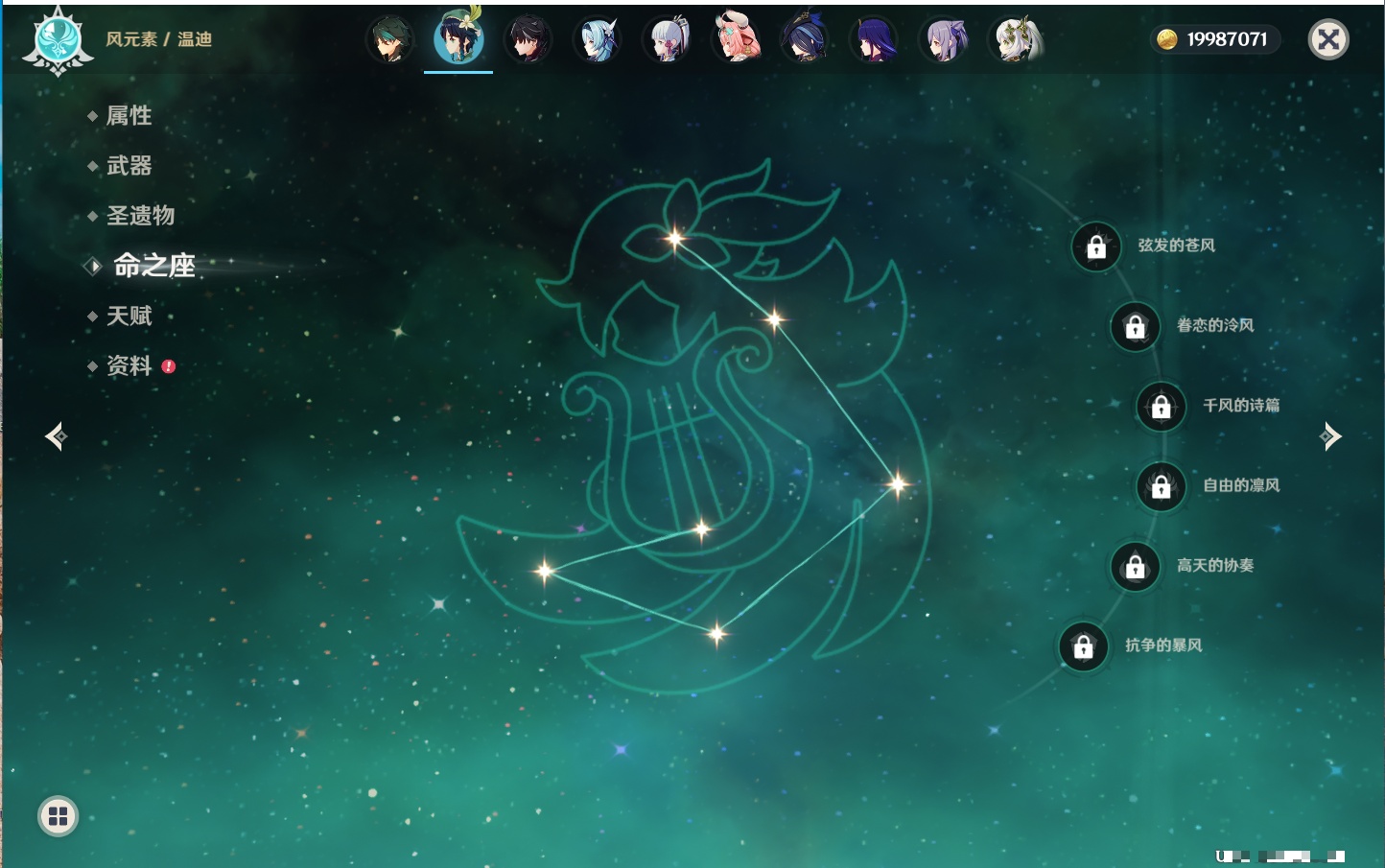
Task: Click the constellation star on the flower
Action: click(x=674, y=238)
